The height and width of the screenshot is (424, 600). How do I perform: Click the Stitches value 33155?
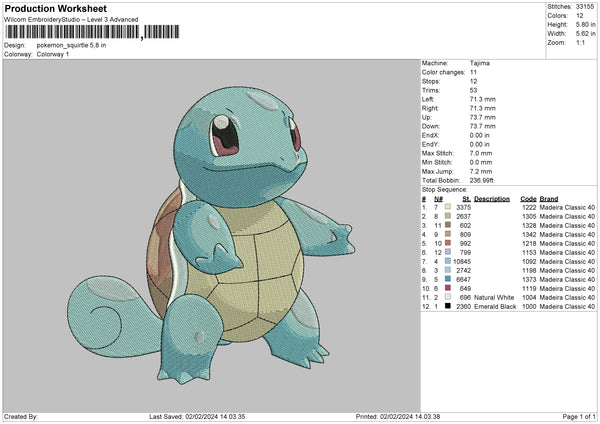(x=585, y=7)
